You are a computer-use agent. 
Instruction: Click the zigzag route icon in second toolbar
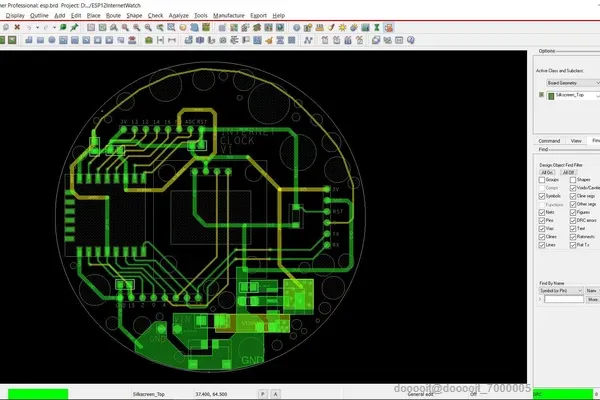coord(308,40)
